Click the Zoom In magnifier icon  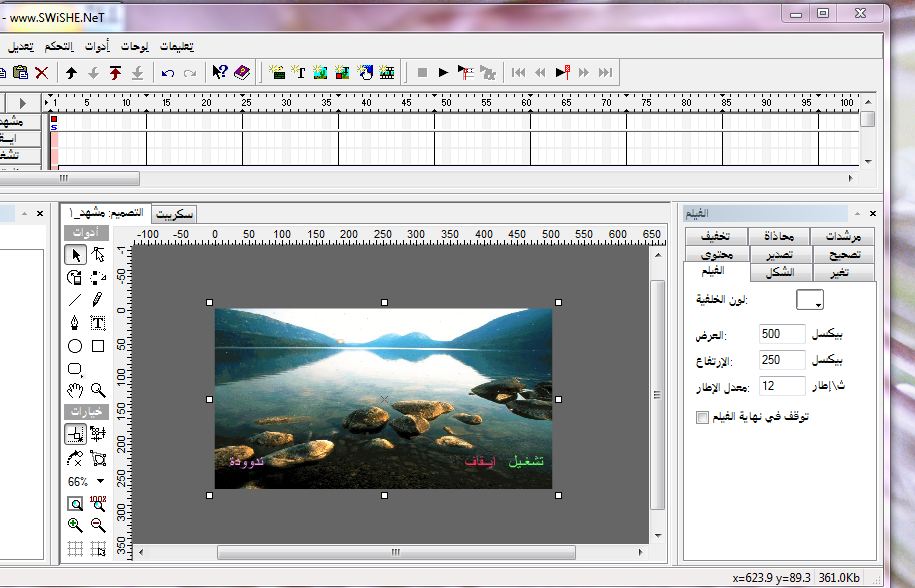[75, 525]
